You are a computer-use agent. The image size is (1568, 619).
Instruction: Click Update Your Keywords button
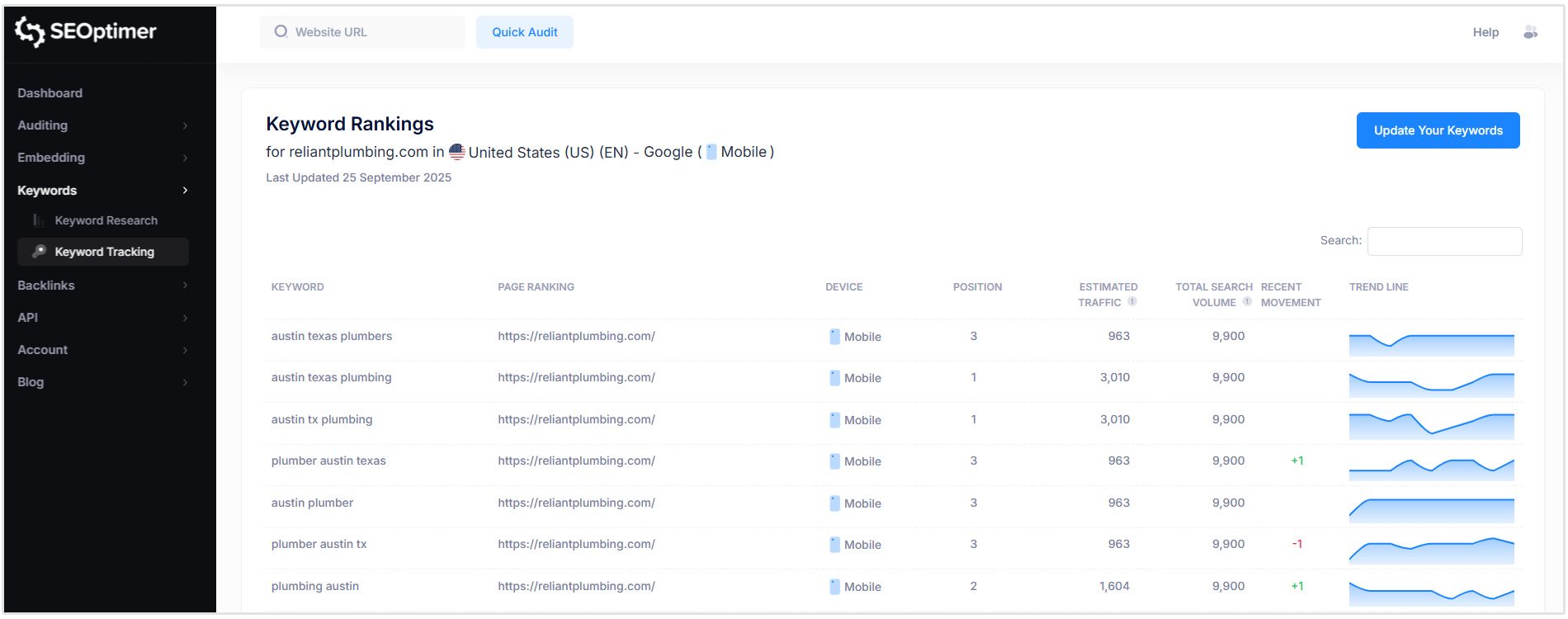(1438, 130)
